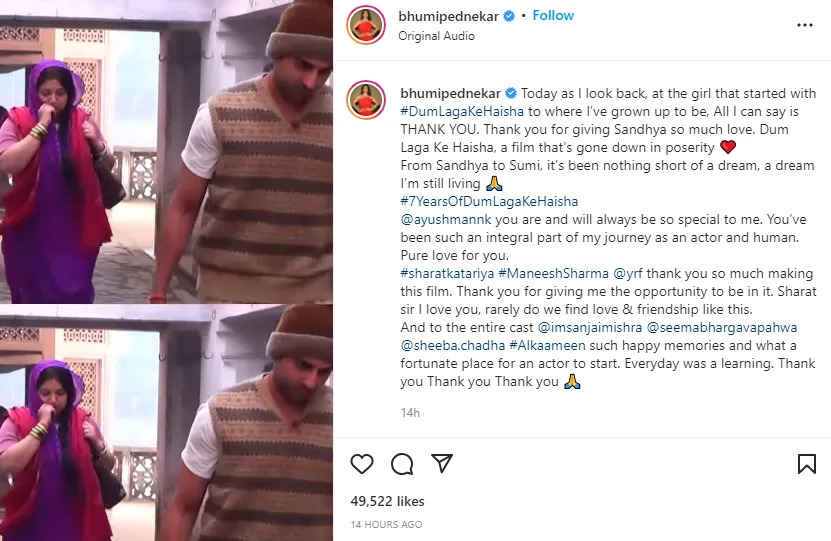Follow bhumipednekar
831x541 pixels.
coord(553,16)
